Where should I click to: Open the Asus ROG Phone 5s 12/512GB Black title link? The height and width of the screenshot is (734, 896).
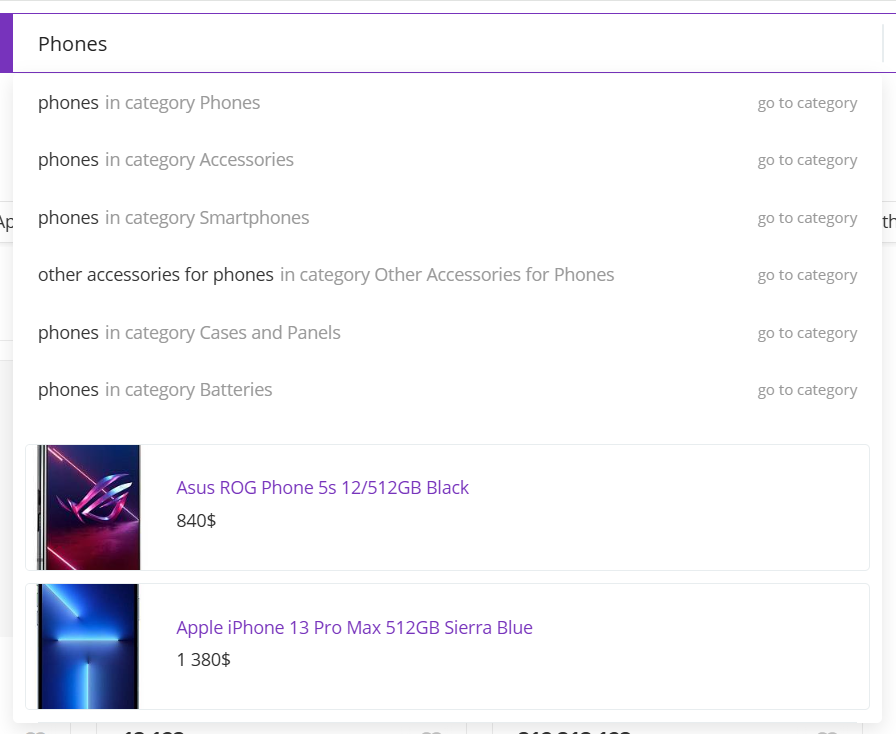322,488
